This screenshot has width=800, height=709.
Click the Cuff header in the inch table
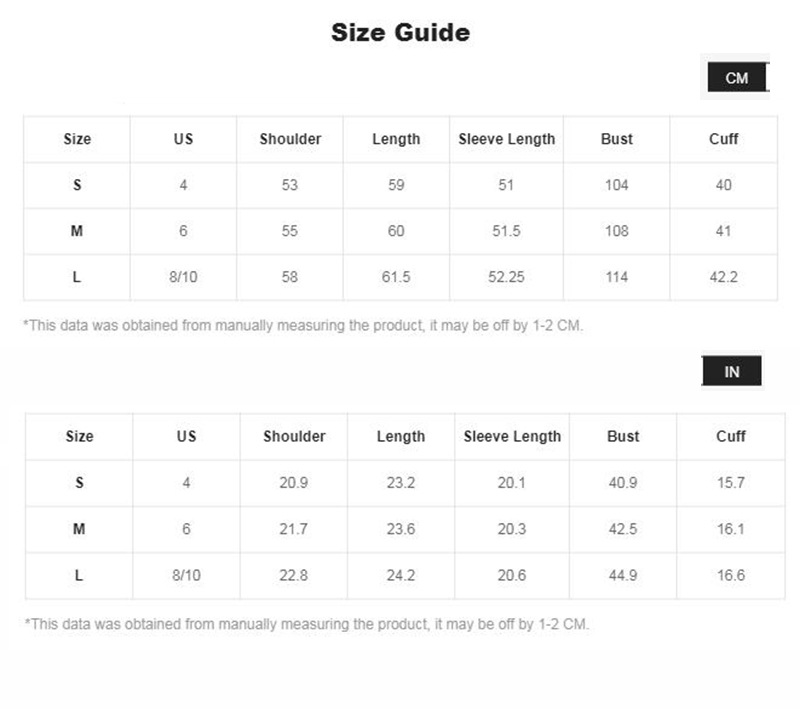(731, 436)
